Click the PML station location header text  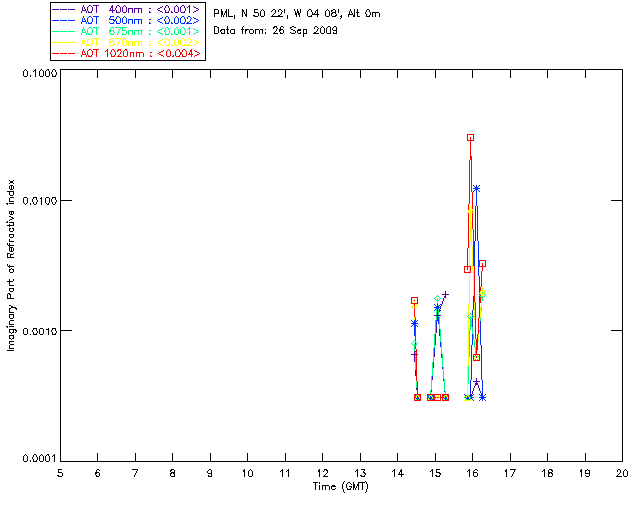pos(297,14)
